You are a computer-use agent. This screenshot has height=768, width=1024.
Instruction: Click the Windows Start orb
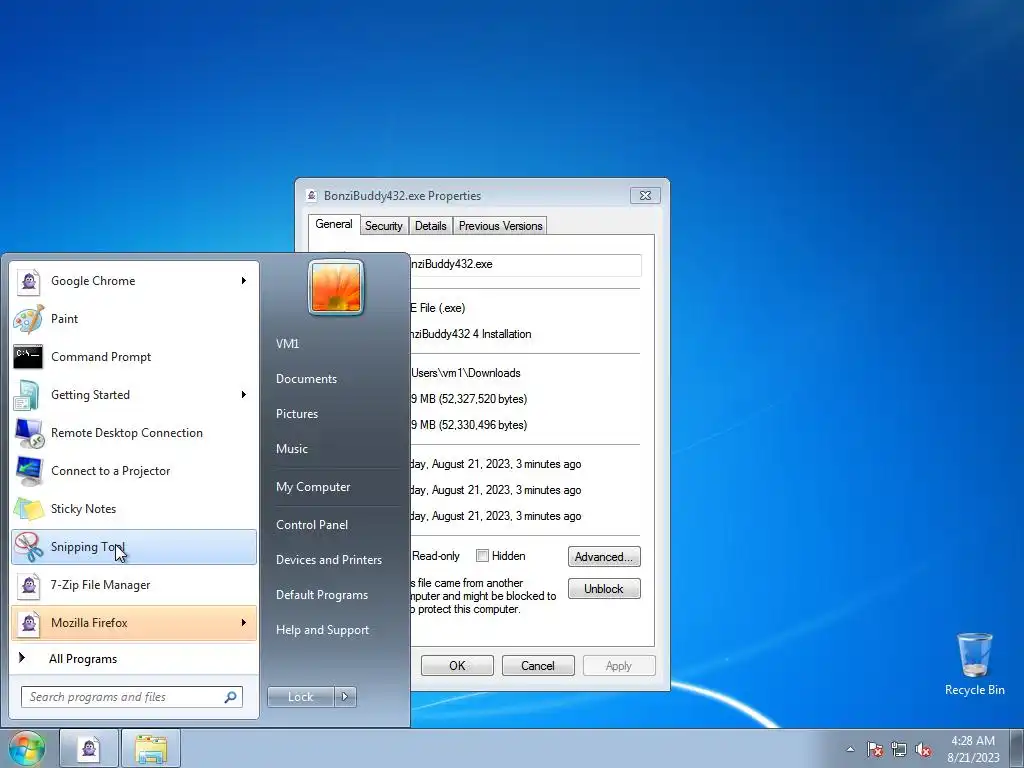click(27, 748)
